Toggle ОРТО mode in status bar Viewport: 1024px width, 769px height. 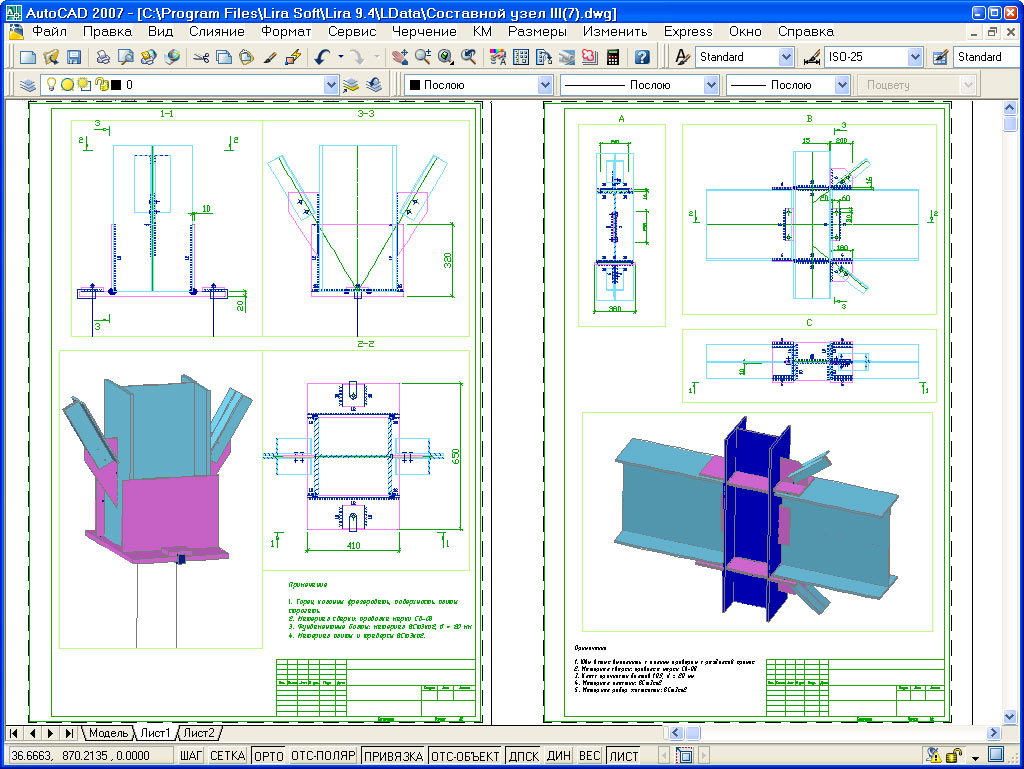click(268, 756)
